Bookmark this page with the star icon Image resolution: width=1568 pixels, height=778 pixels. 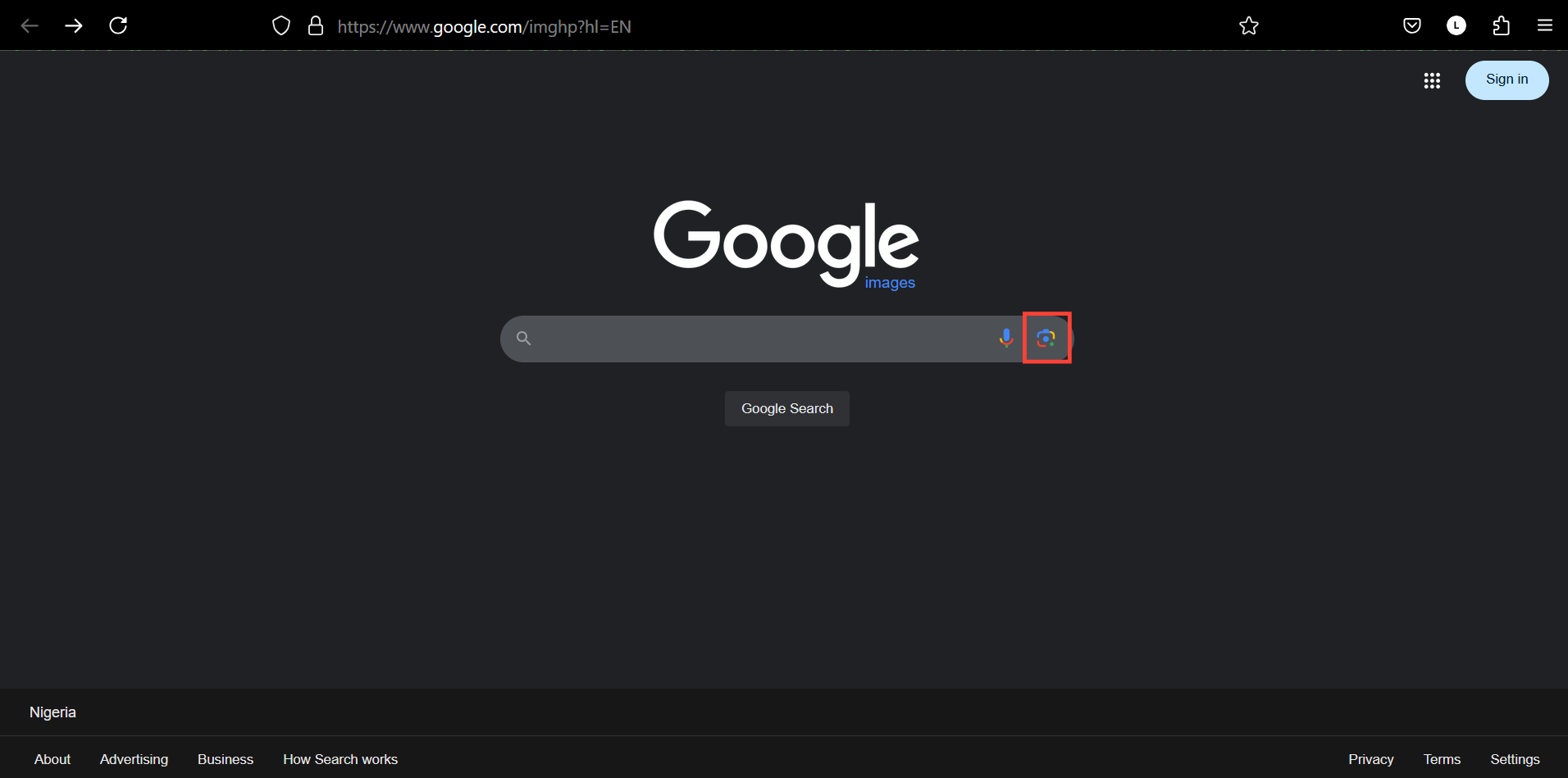point(1249,25)
